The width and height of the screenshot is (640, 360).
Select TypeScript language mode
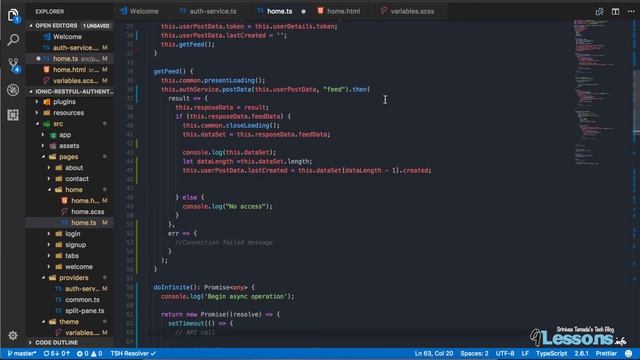[x=551, y=353]
